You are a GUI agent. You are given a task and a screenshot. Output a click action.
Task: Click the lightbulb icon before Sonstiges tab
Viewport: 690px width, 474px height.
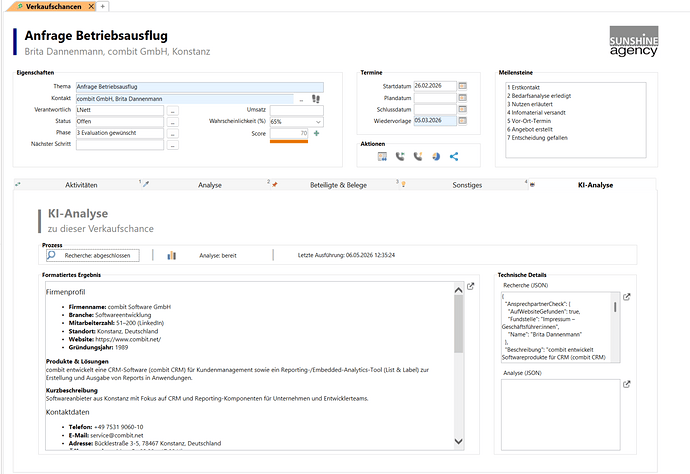coord(403,185)
